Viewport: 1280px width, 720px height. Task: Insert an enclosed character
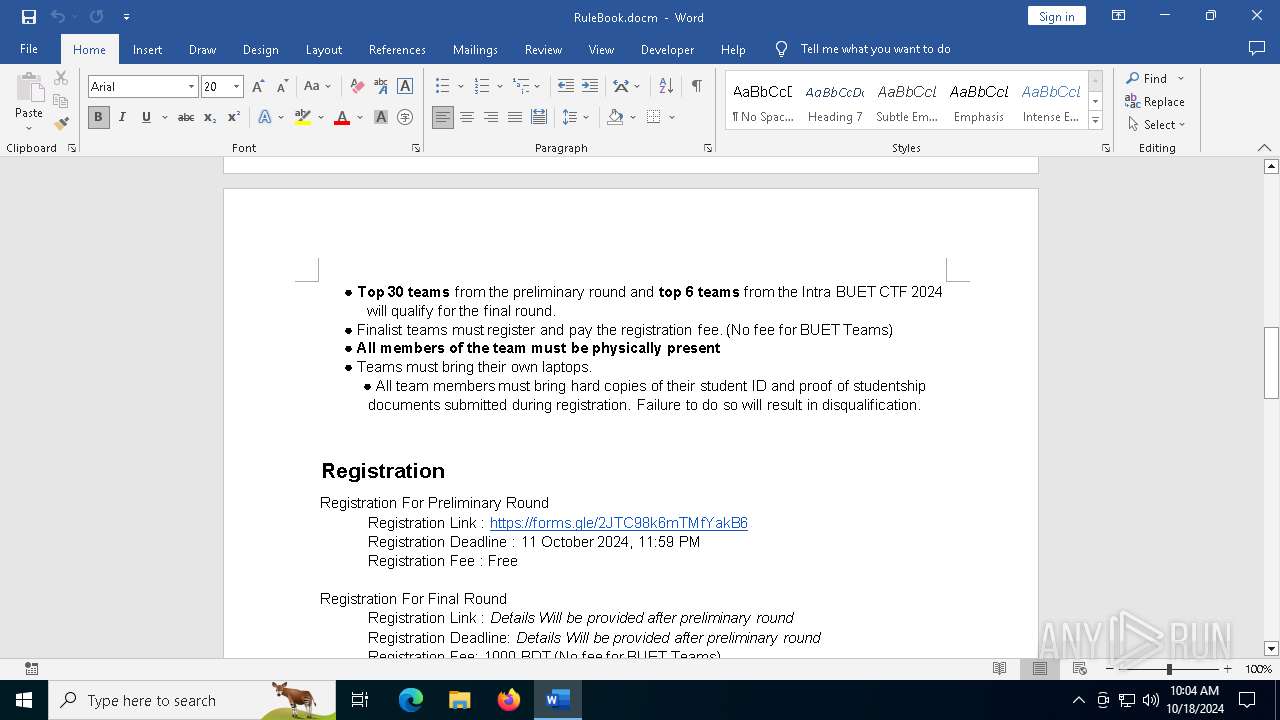pyautogui.click(x=405, y=118)
